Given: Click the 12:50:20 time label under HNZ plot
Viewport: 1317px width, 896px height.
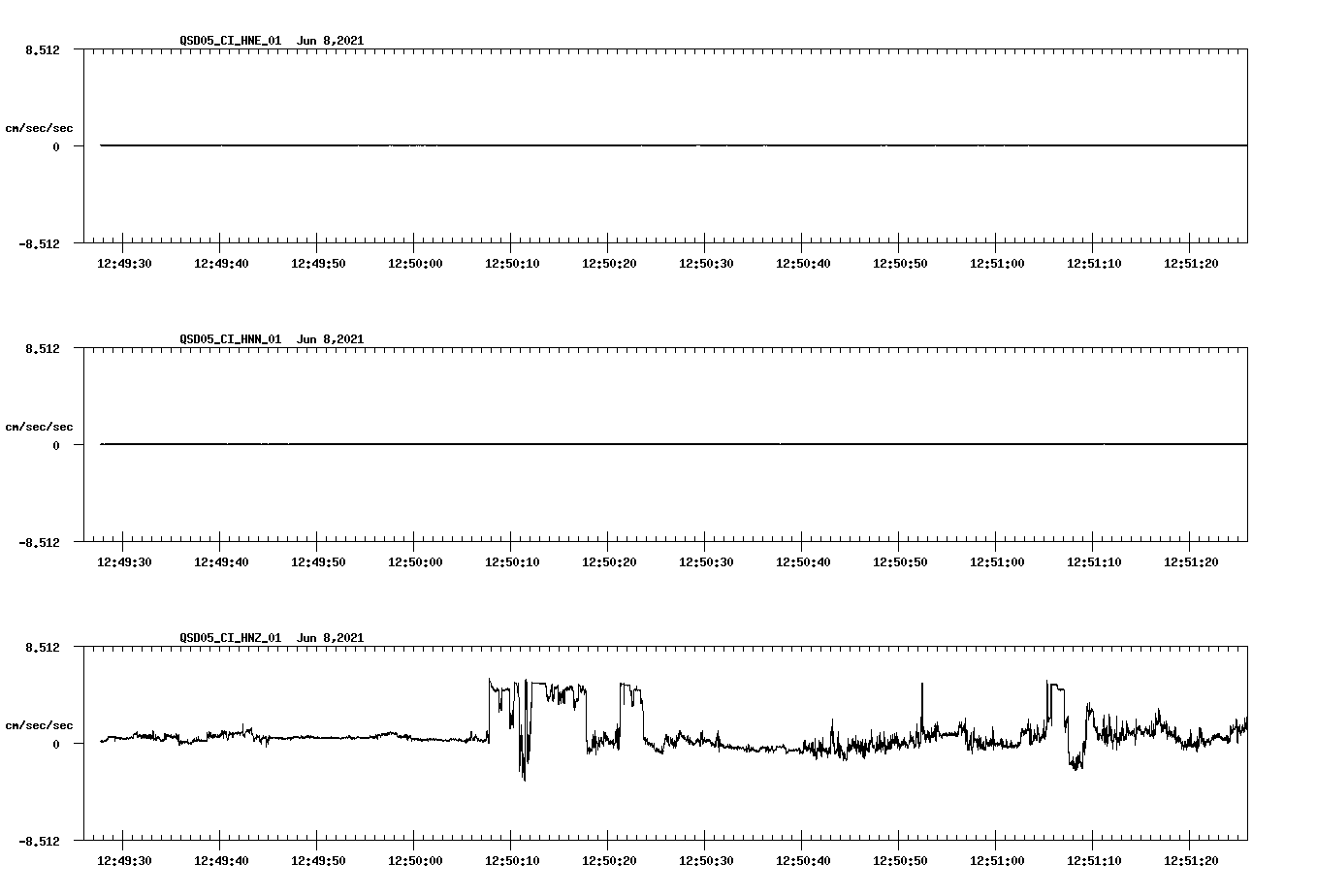Looking at the screenshot, I should point(609,860).
